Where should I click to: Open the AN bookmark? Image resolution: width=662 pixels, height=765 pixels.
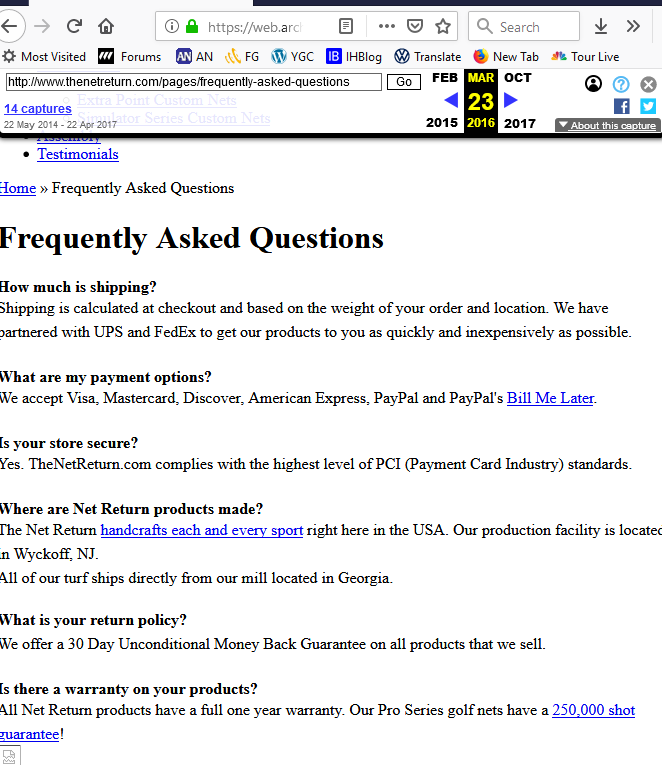[195, 57]
